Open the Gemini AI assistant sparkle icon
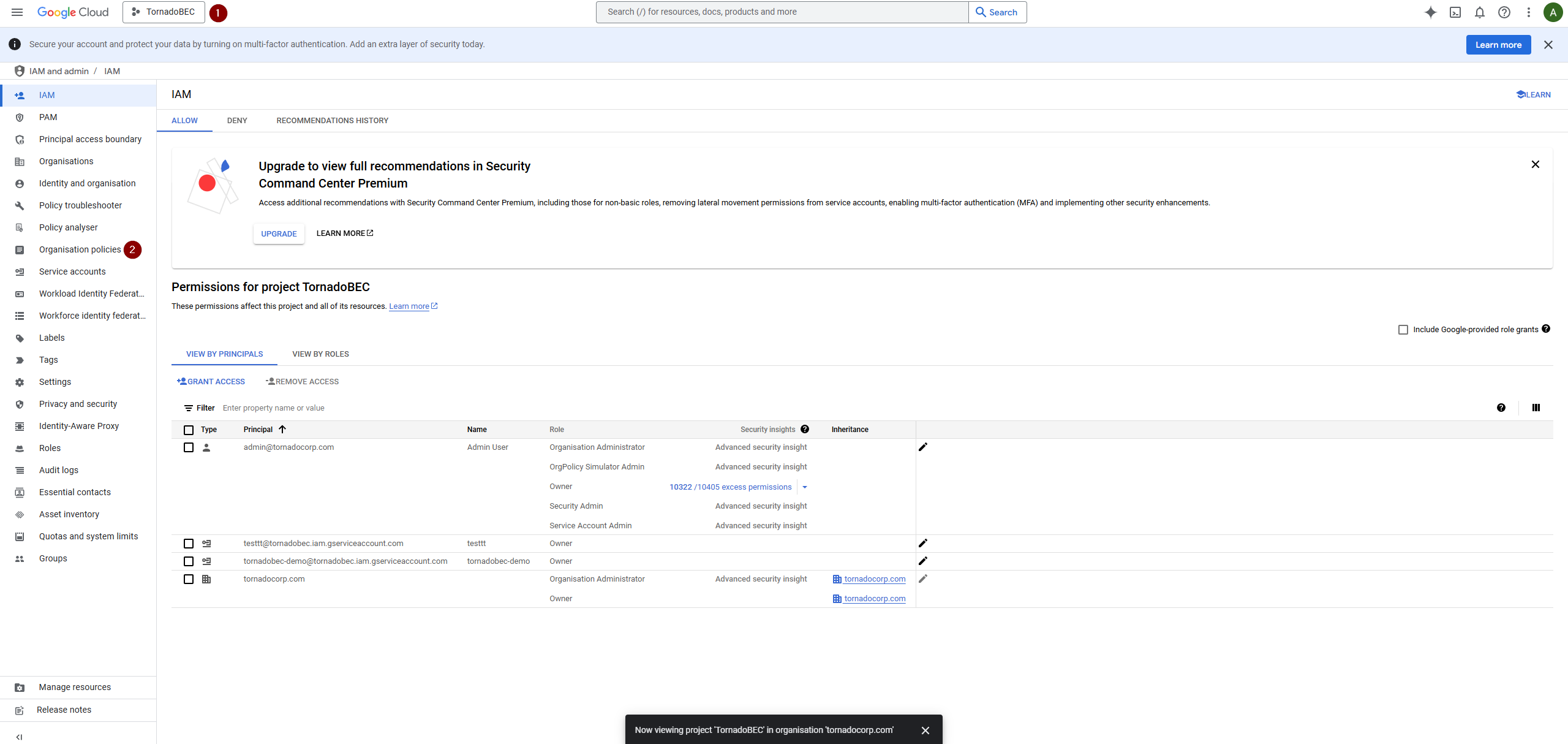1568x744 pixels. tap(1430, 12)
